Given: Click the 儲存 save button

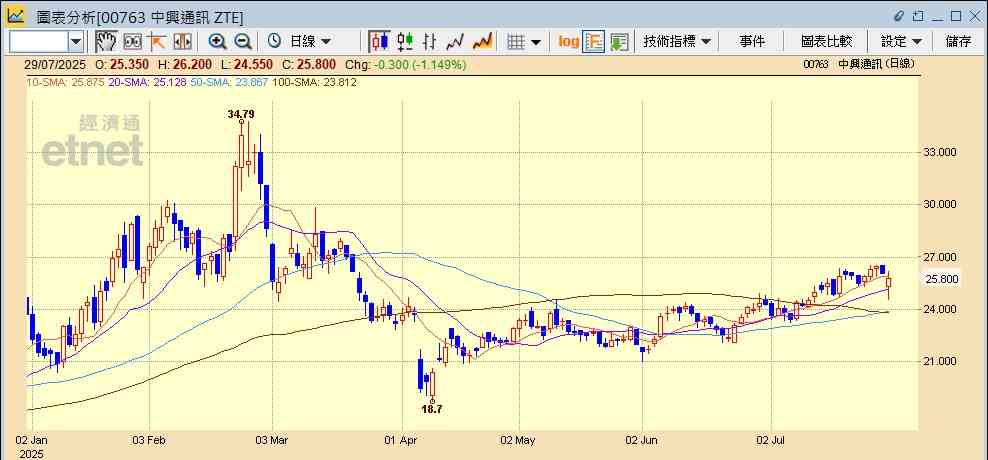Looking at the screenshot, I should (958, 42).
